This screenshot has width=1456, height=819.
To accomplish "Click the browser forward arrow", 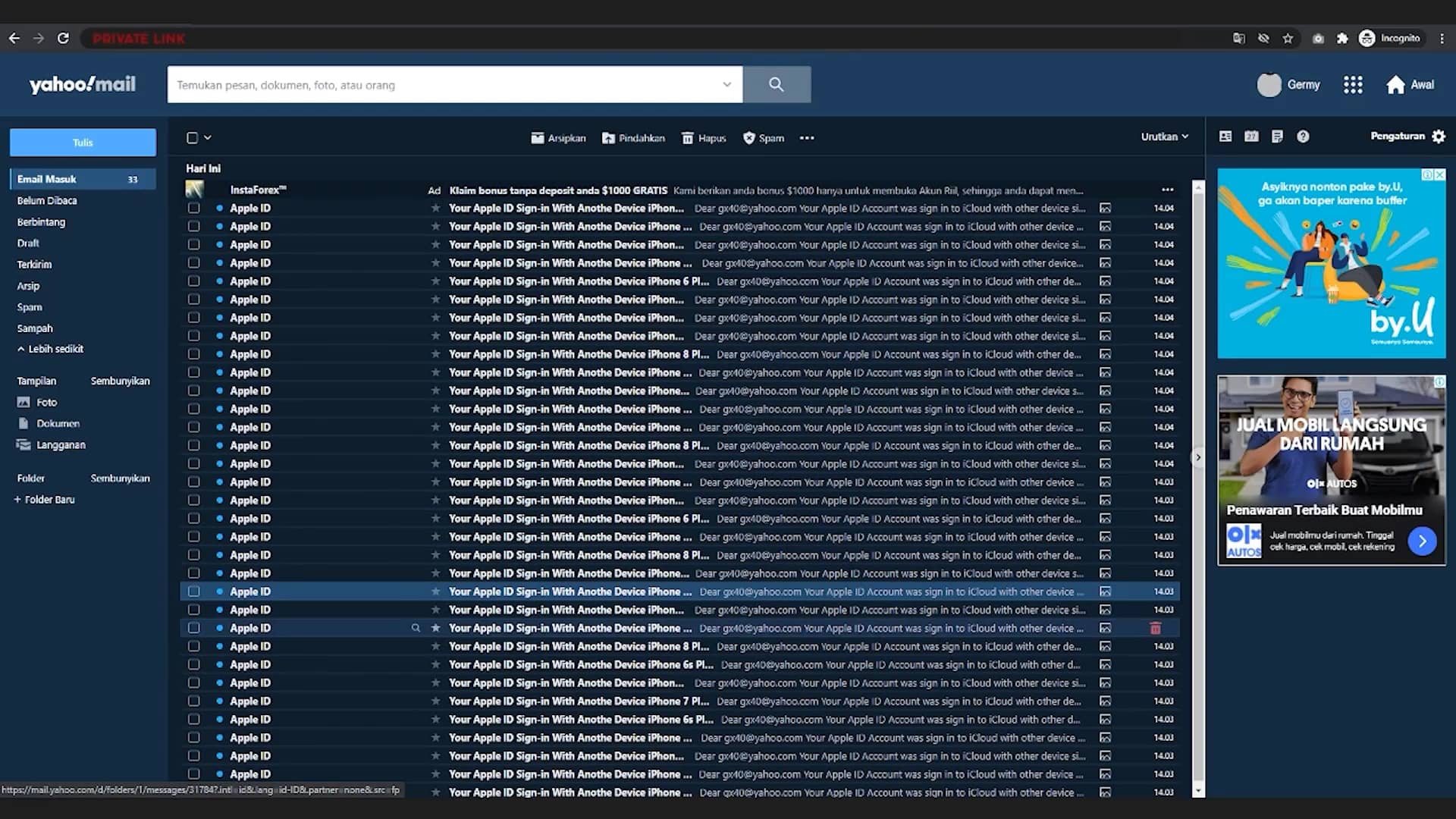I will coord(39,39).
